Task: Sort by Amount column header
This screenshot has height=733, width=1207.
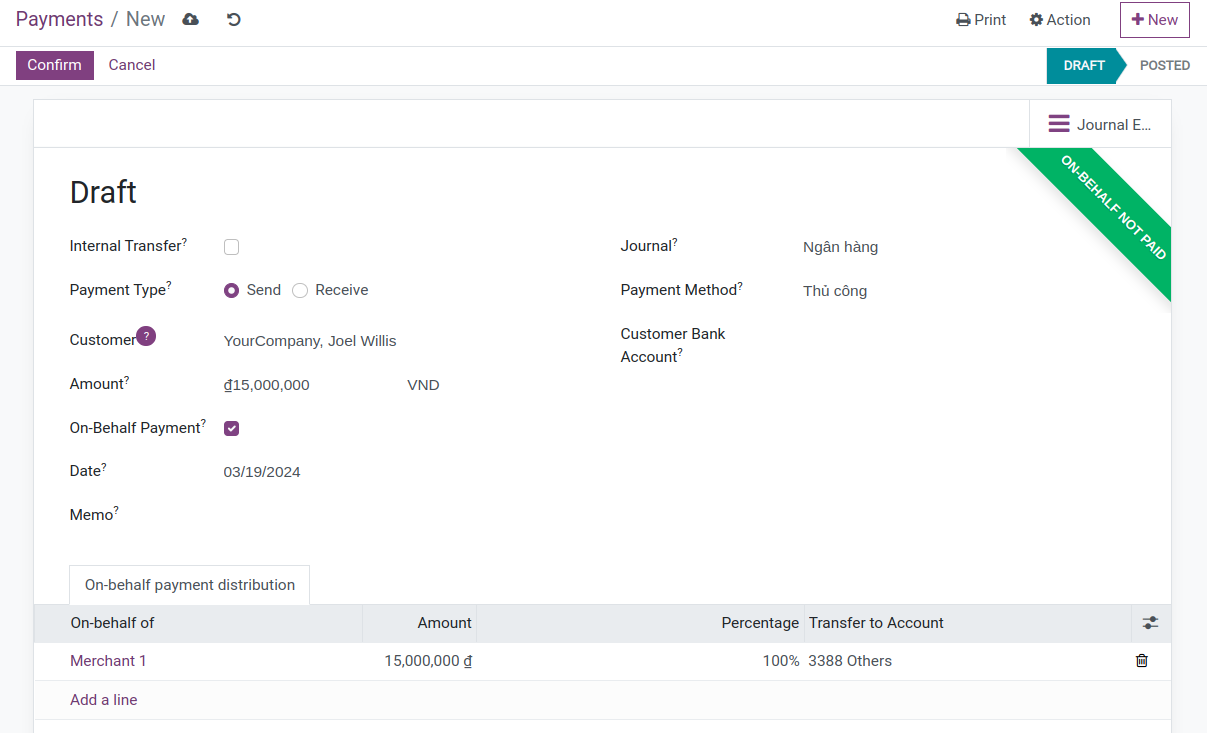Action: click(x=420, y=623)
